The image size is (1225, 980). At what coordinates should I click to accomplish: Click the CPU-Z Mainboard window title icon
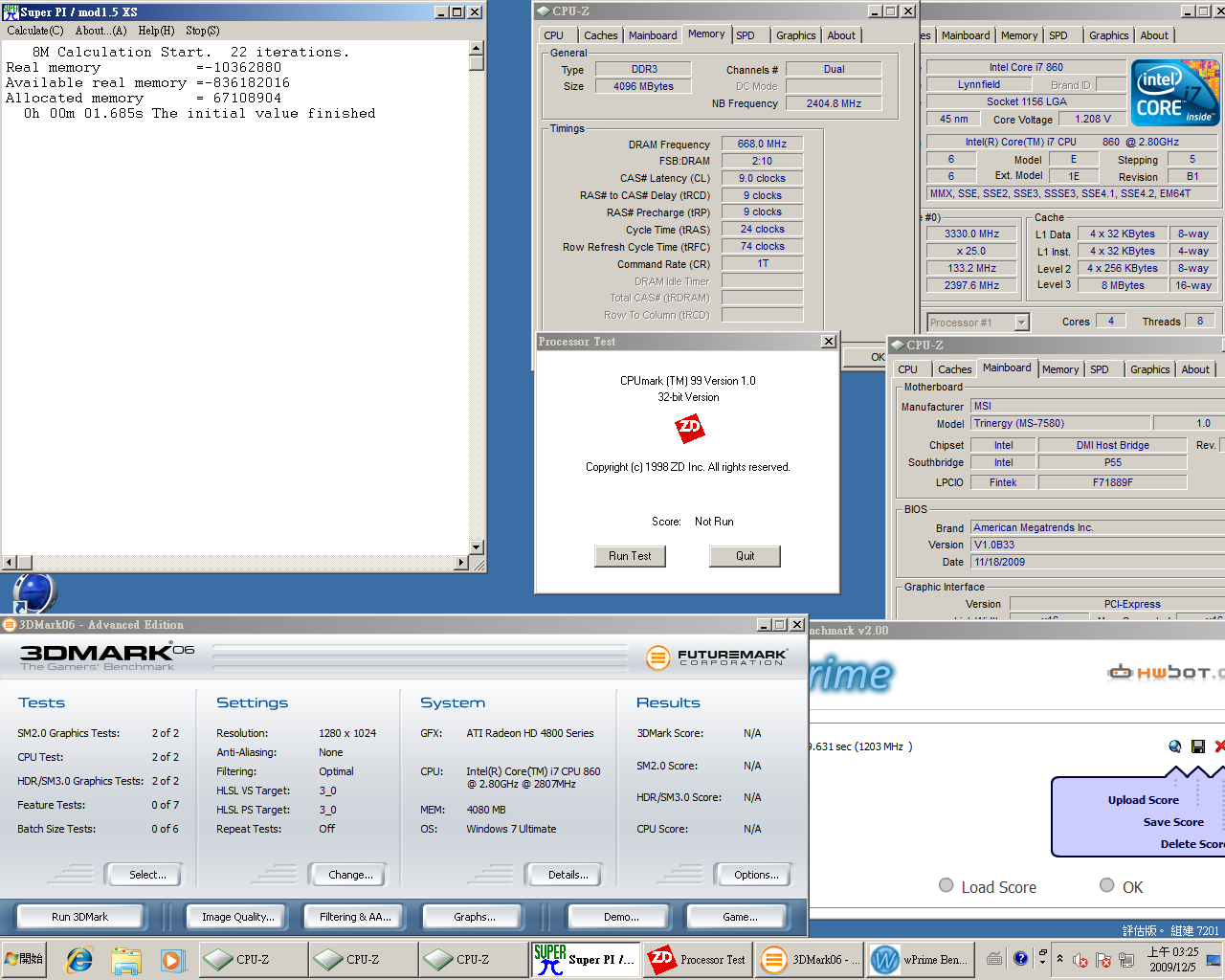coord(898,345)
